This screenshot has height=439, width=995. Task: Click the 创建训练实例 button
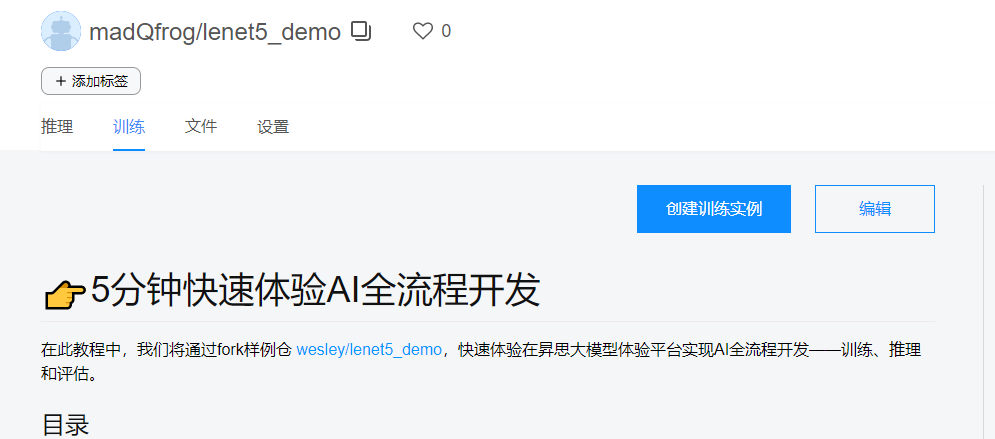[x=714, y=209]
